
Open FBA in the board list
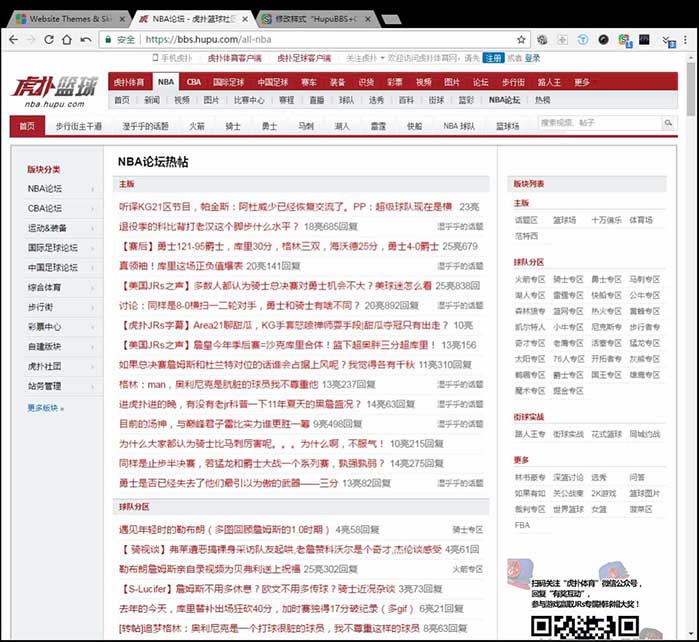point(522,525)
